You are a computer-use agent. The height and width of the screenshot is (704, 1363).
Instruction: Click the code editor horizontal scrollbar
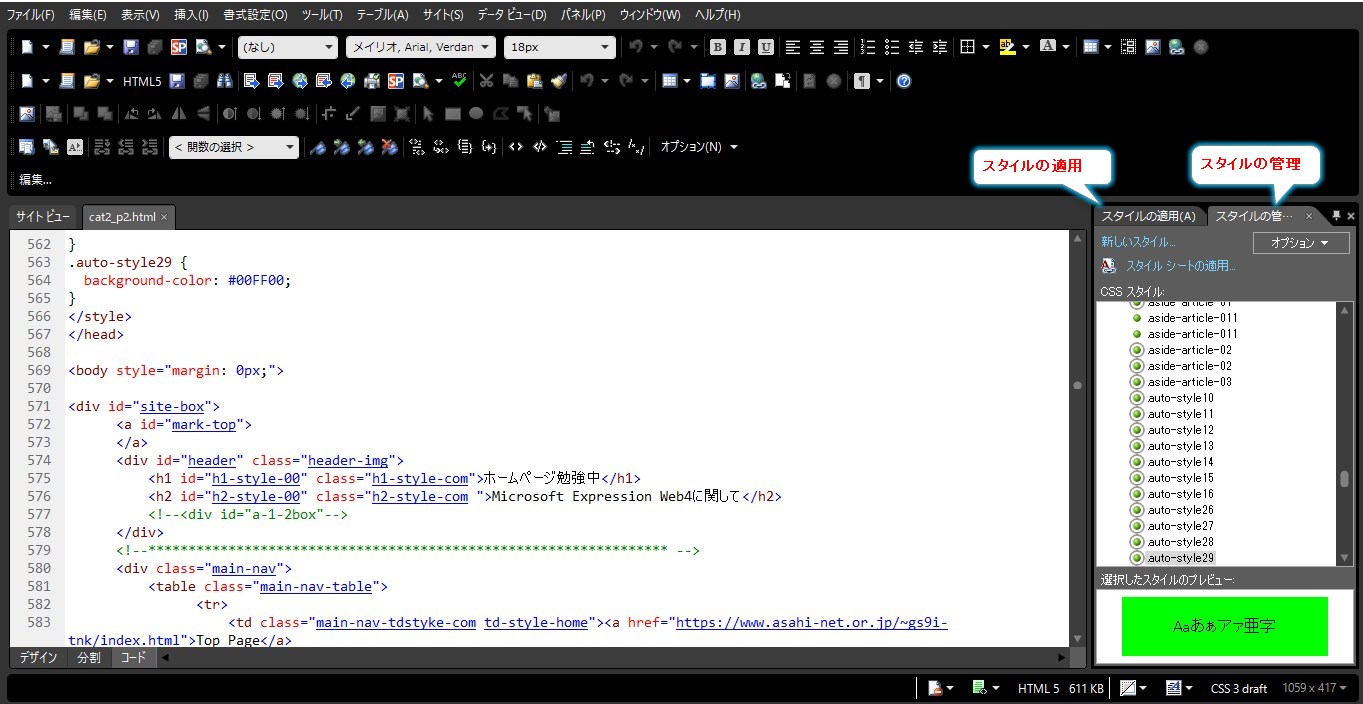point(614,658)
